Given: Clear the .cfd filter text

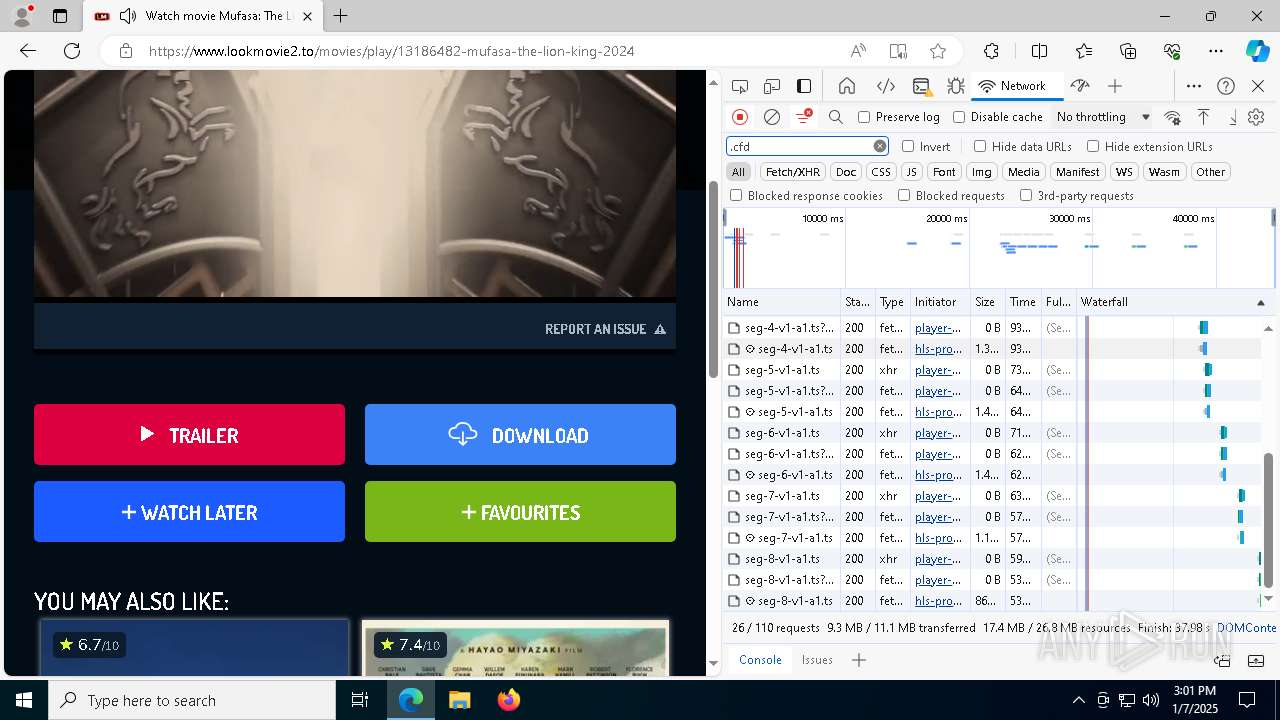Looking at the screenshot, I should tap(880, 146).
